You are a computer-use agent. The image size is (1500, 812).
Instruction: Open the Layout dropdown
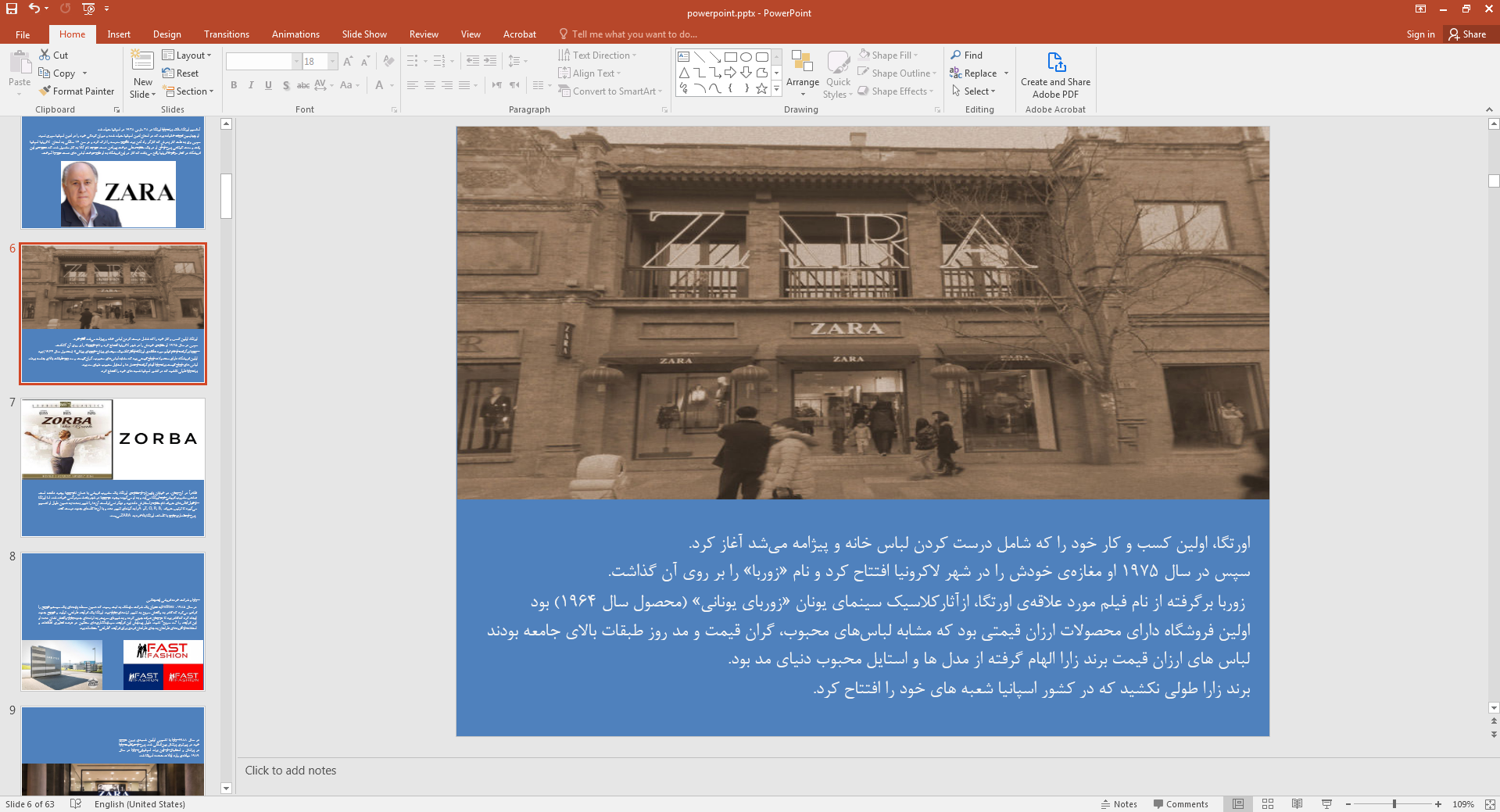coord(188,55)
